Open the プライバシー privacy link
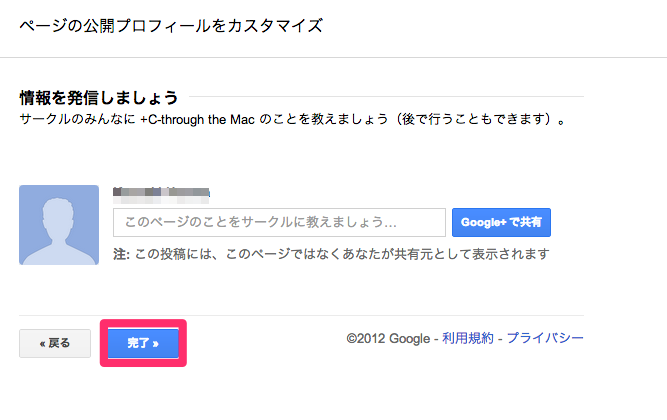 [544, 339]
